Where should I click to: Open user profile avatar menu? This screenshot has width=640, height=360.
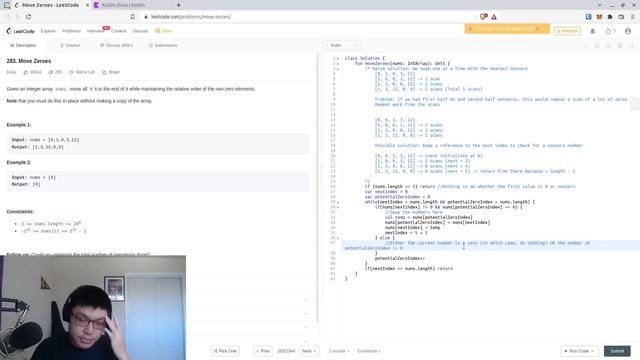pos(628,31)
